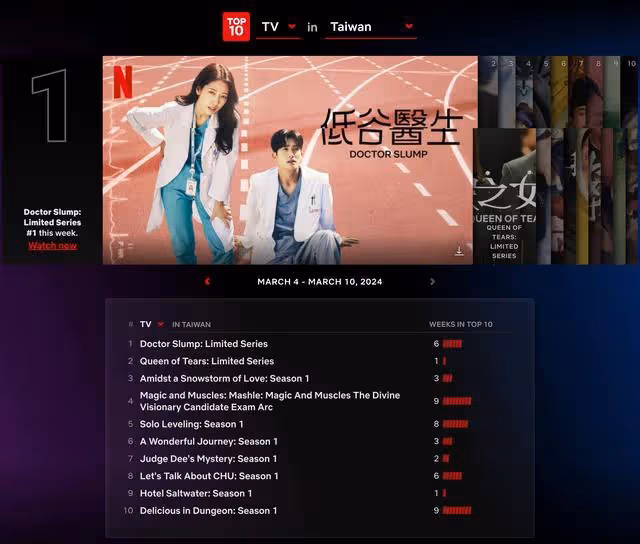Open the TV category dropdown in header
640x544 pixels.
pyautogui.click(x=279, y=27)
